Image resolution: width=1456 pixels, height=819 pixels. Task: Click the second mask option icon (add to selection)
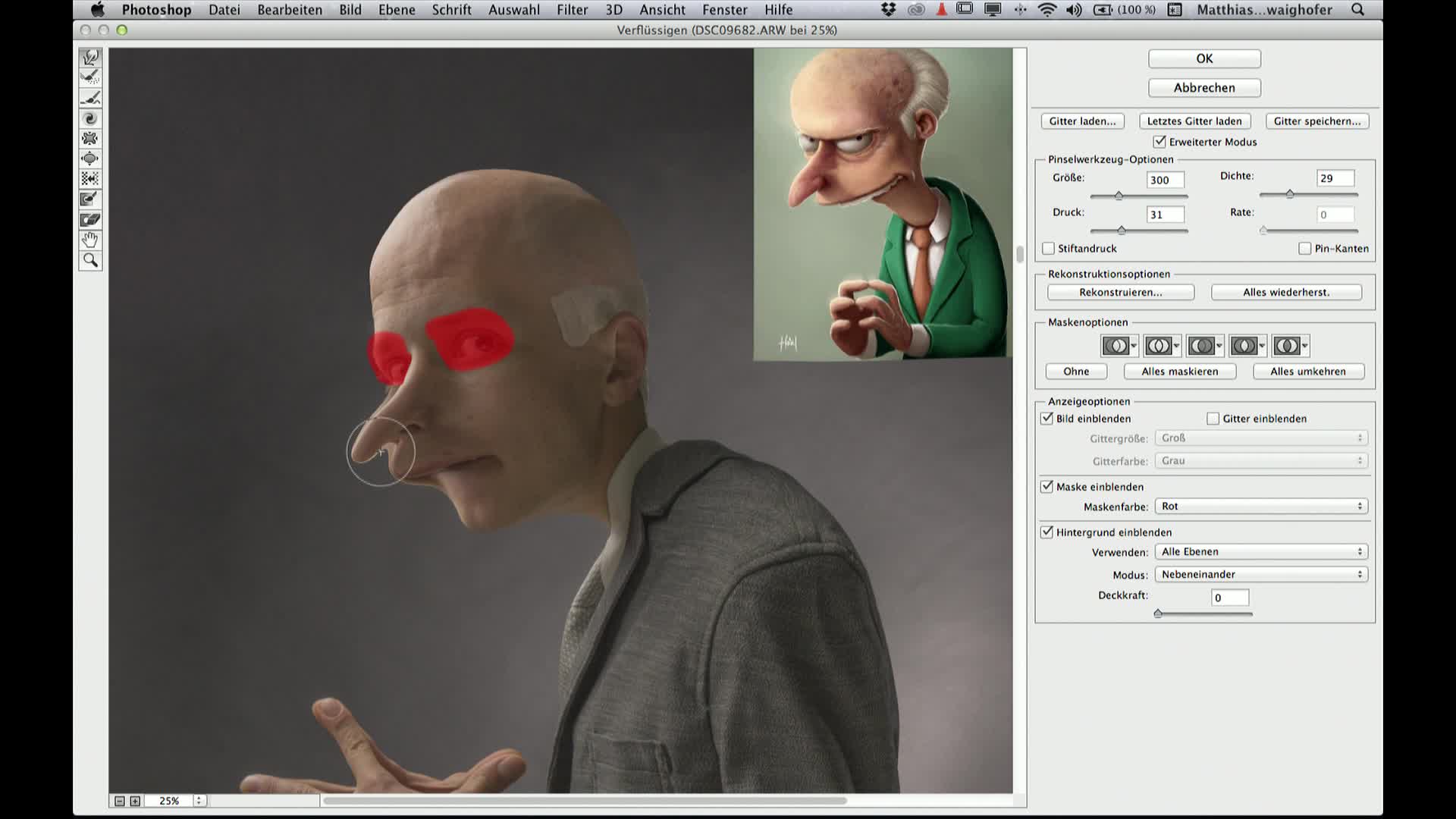[1158, 346]
